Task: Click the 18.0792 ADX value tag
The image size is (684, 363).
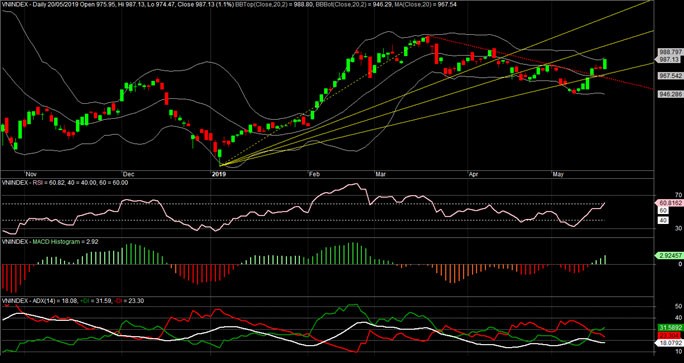Action: coord(670,343)
